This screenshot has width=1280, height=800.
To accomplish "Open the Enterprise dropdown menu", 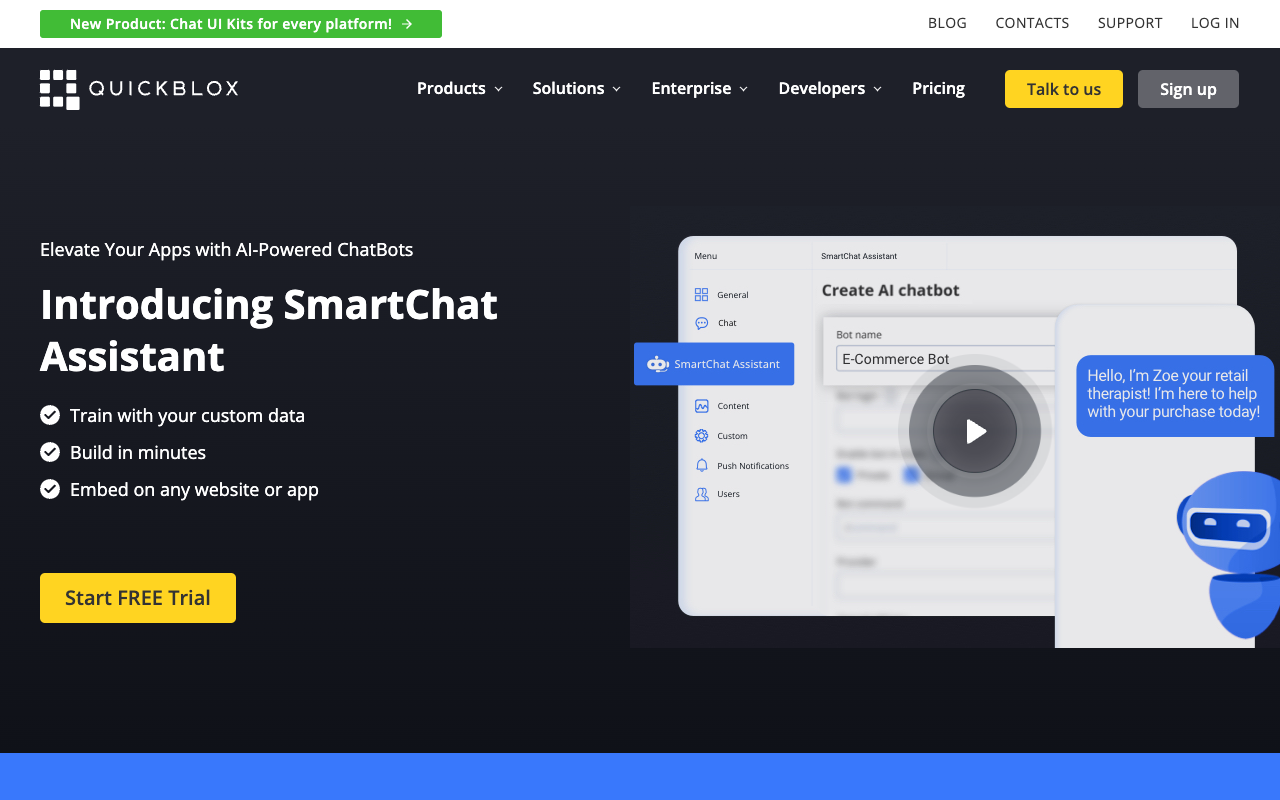I will (x=700, y=89).
